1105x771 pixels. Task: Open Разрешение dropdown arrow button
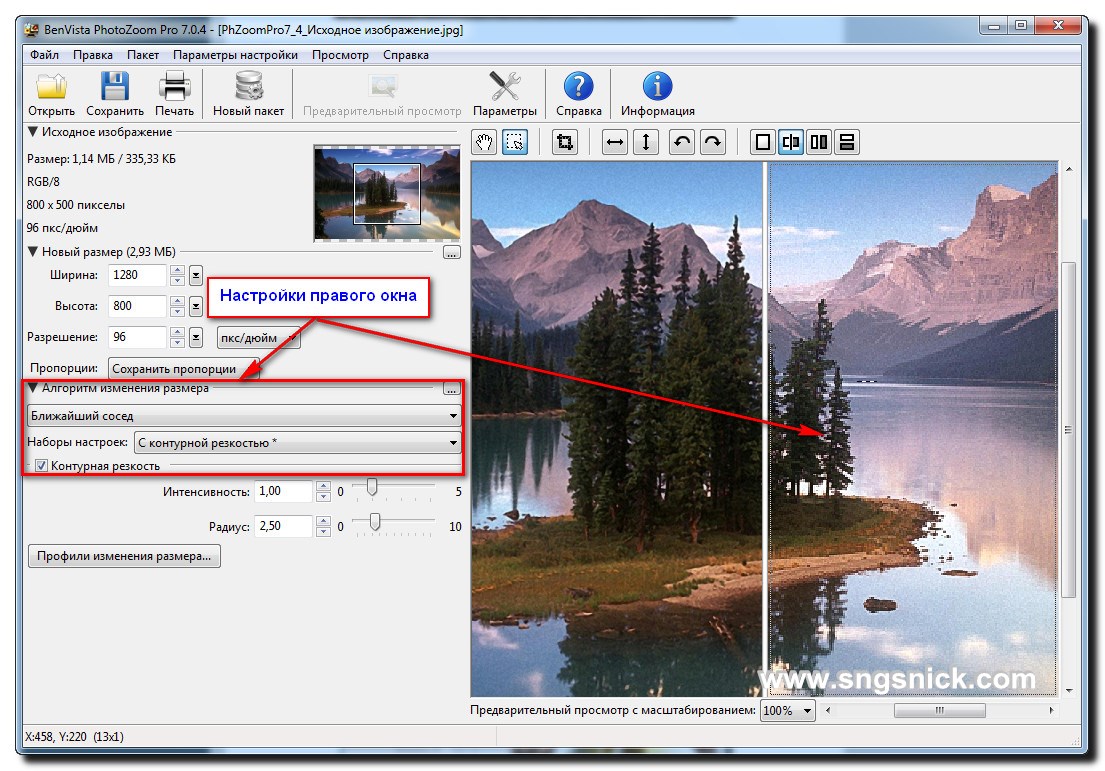[196, 337]
